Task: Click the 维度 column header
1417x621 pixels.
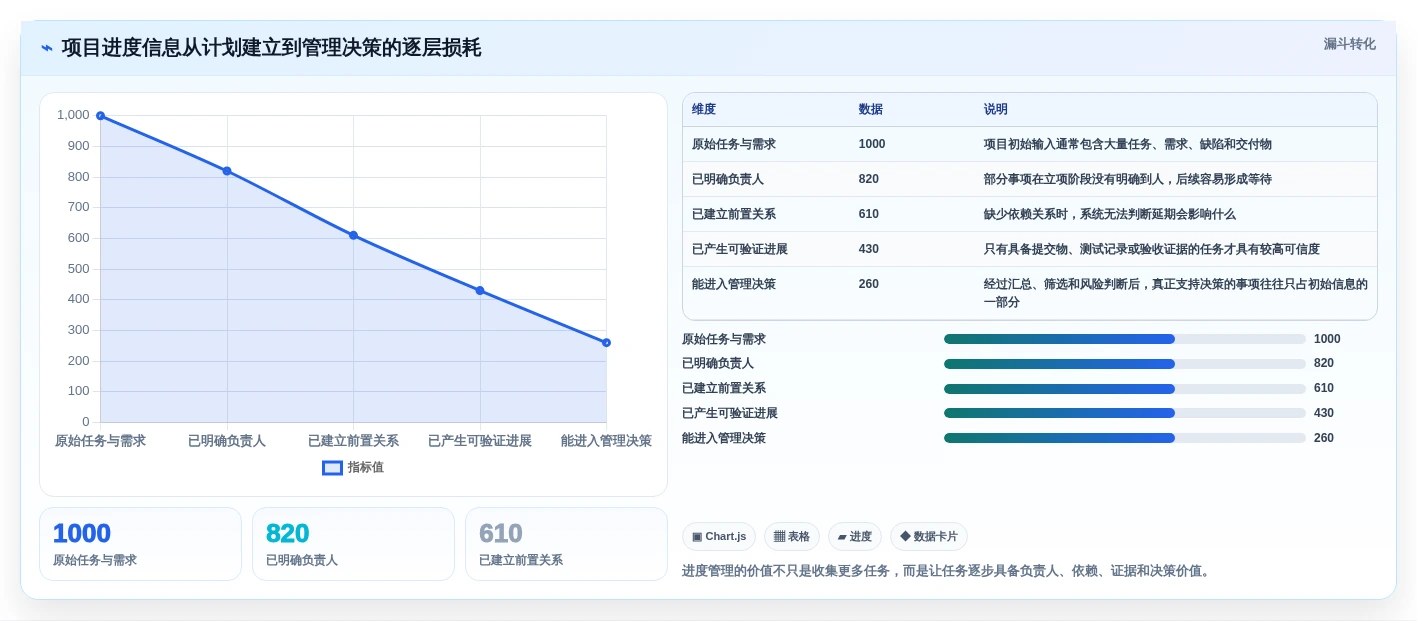Action: [x=704, y=109]
